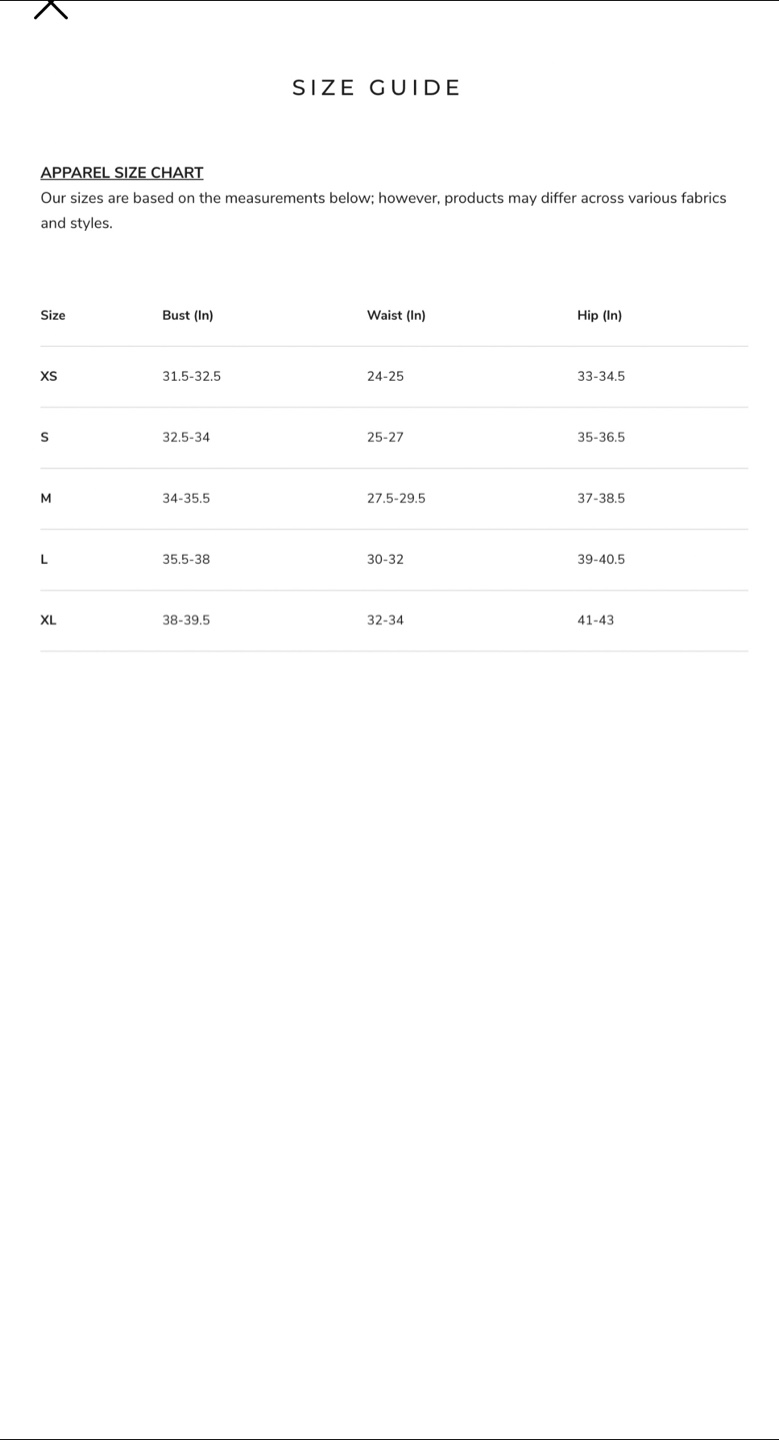Select the APPAREL SIZE CHART underlined heading

(122, 173)
